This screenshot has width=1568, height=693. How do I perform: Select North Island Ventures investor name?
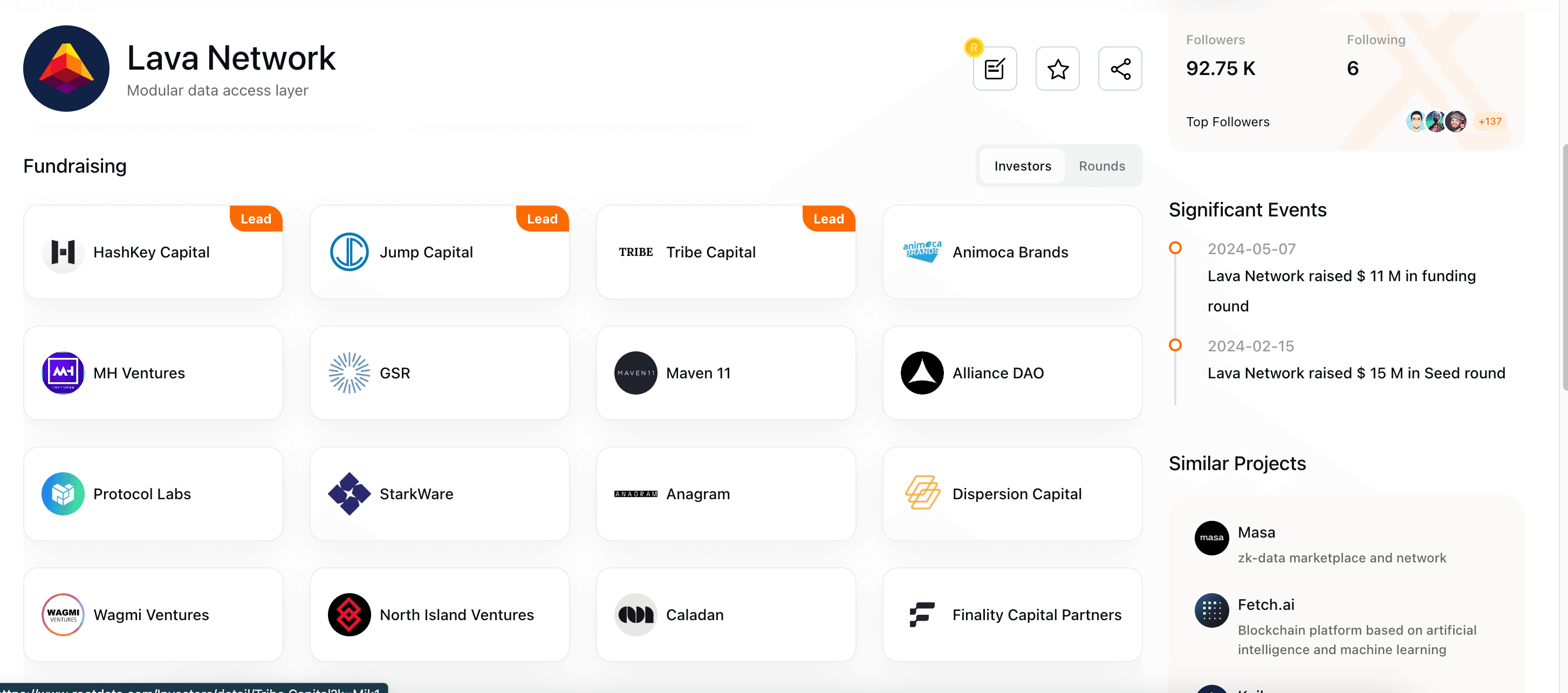[456, 614]
